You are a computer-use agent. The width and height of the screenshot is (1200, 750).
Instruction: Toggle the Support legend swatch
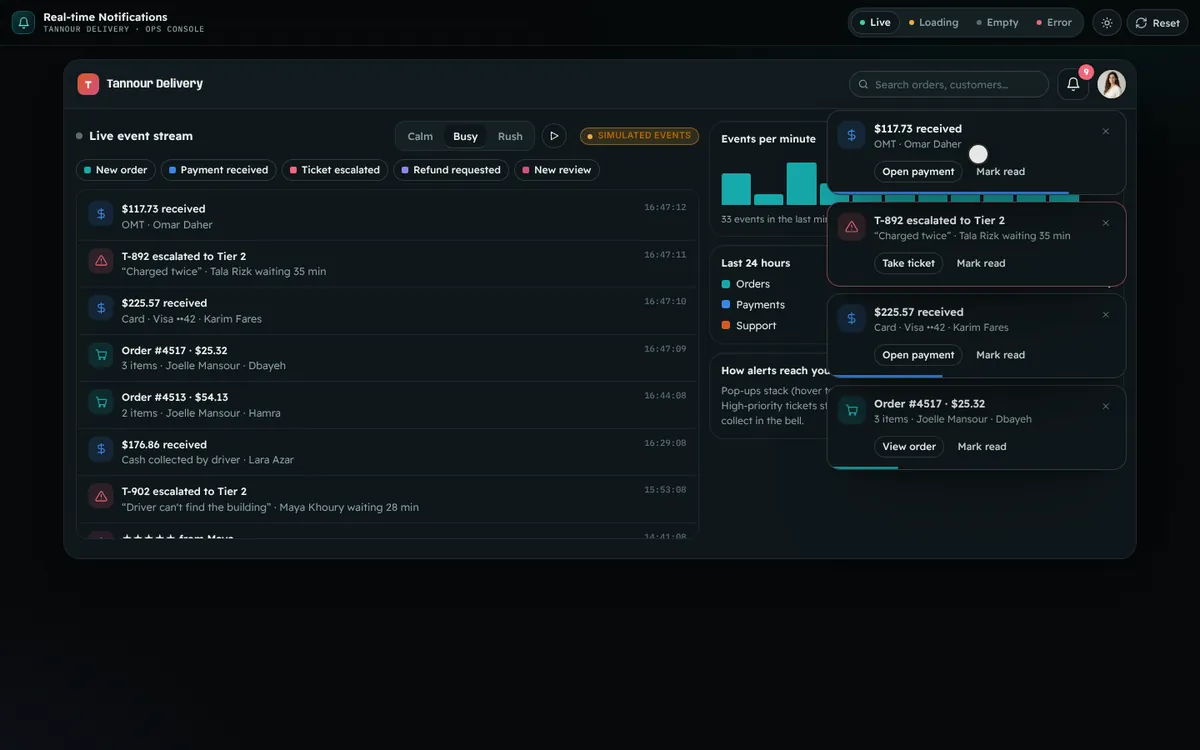pos(726,326)
